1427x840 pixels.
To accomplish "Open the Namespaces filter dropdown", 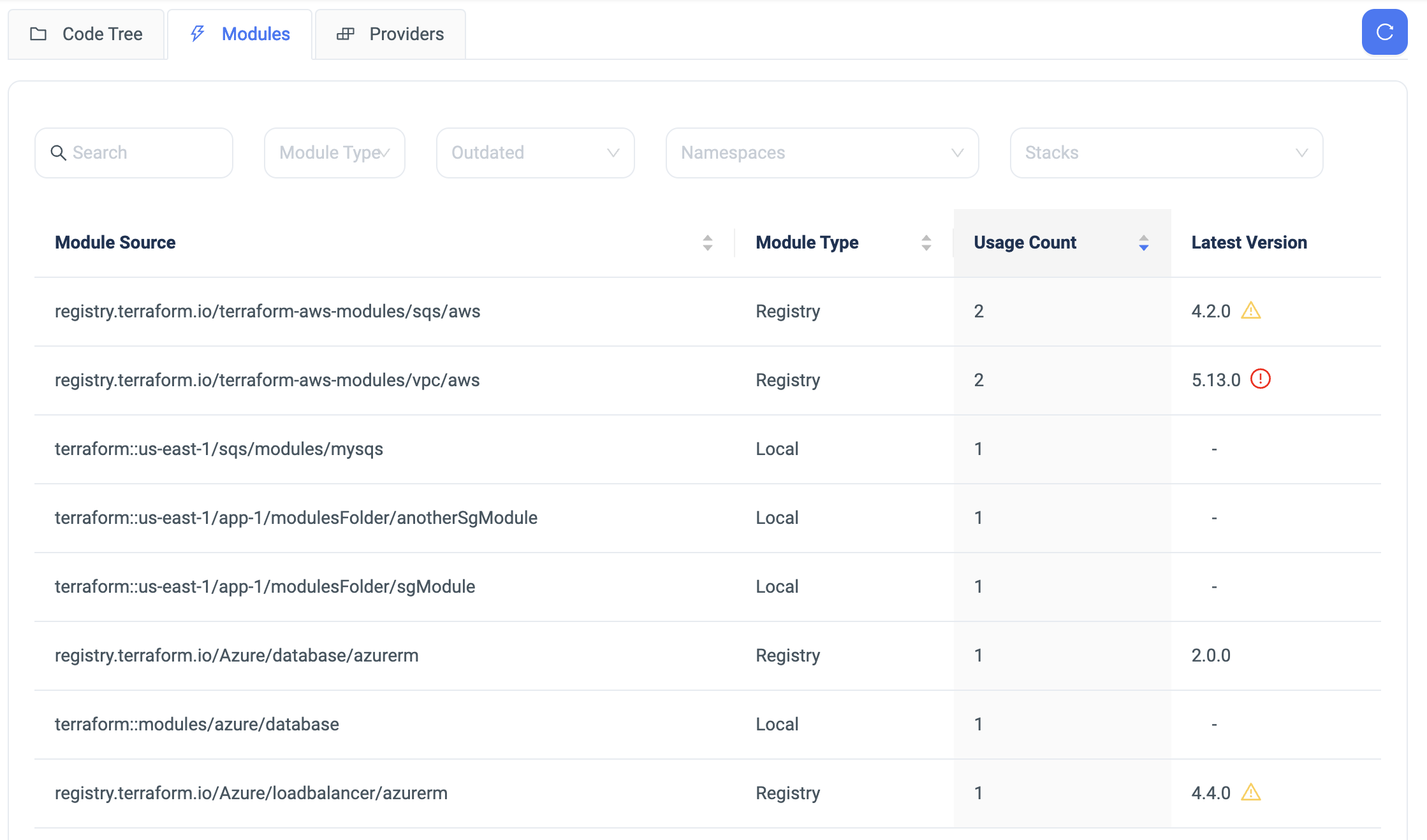I will (823, 153).
